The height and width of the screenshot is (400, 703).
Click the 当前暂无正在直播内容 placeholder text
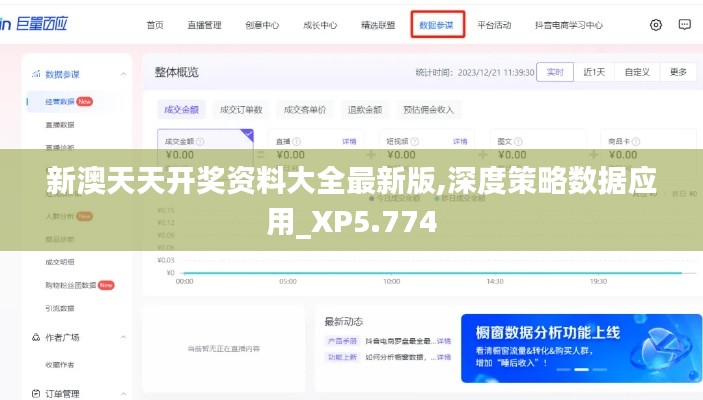[224, 348]
